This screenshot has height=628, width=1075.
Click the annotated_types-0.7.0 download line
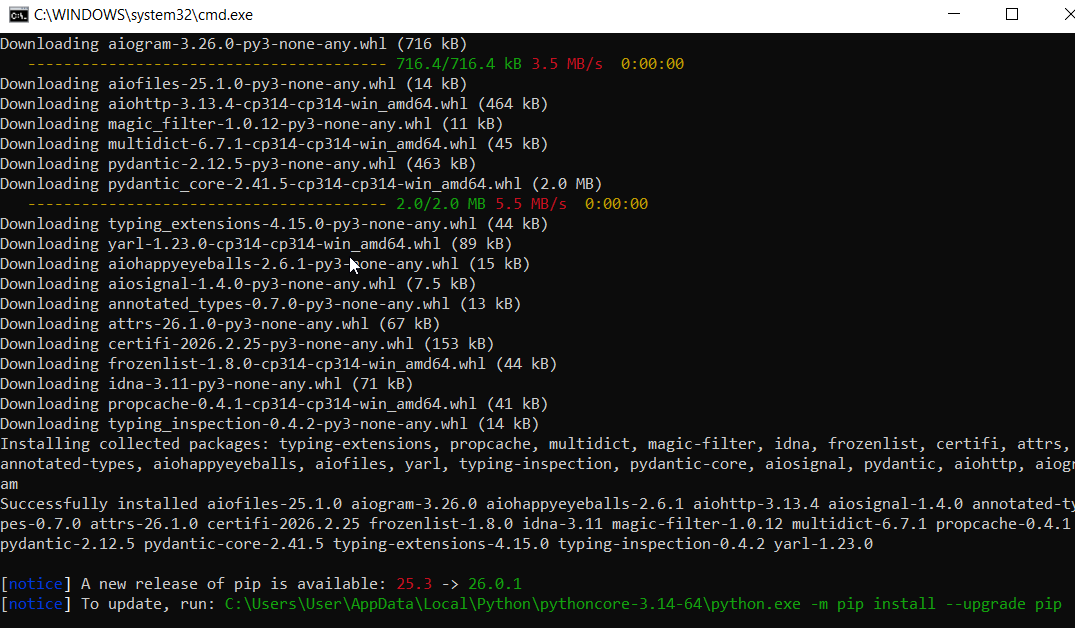click(x=261, y=304)
